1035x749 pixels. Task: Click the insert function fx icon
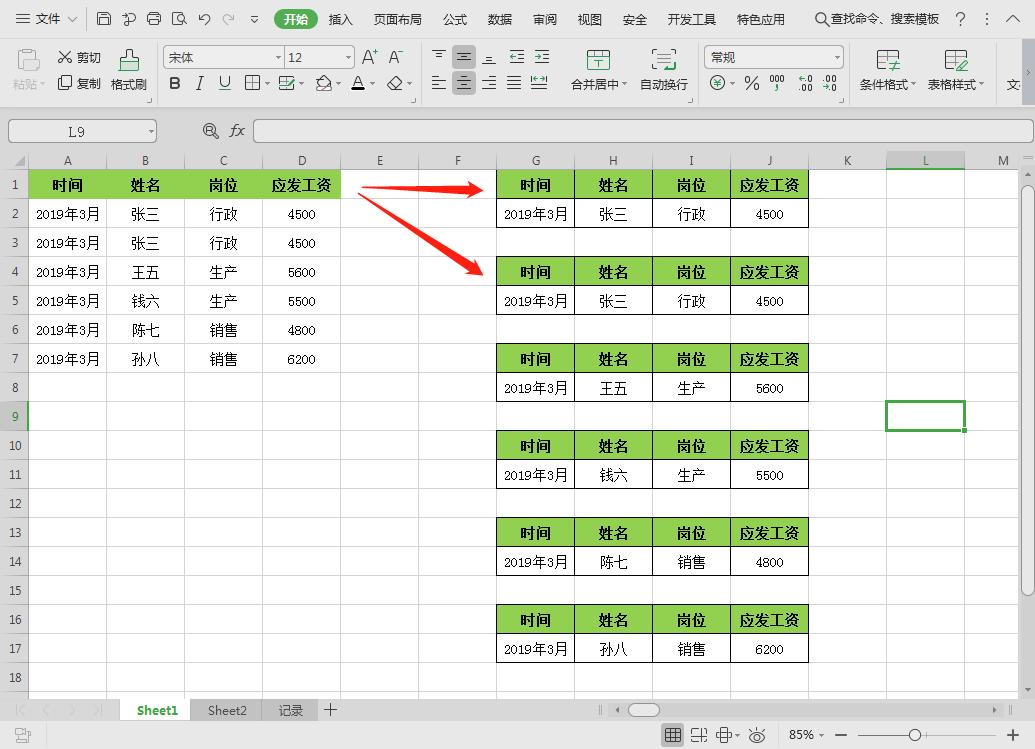click(237, 131)
